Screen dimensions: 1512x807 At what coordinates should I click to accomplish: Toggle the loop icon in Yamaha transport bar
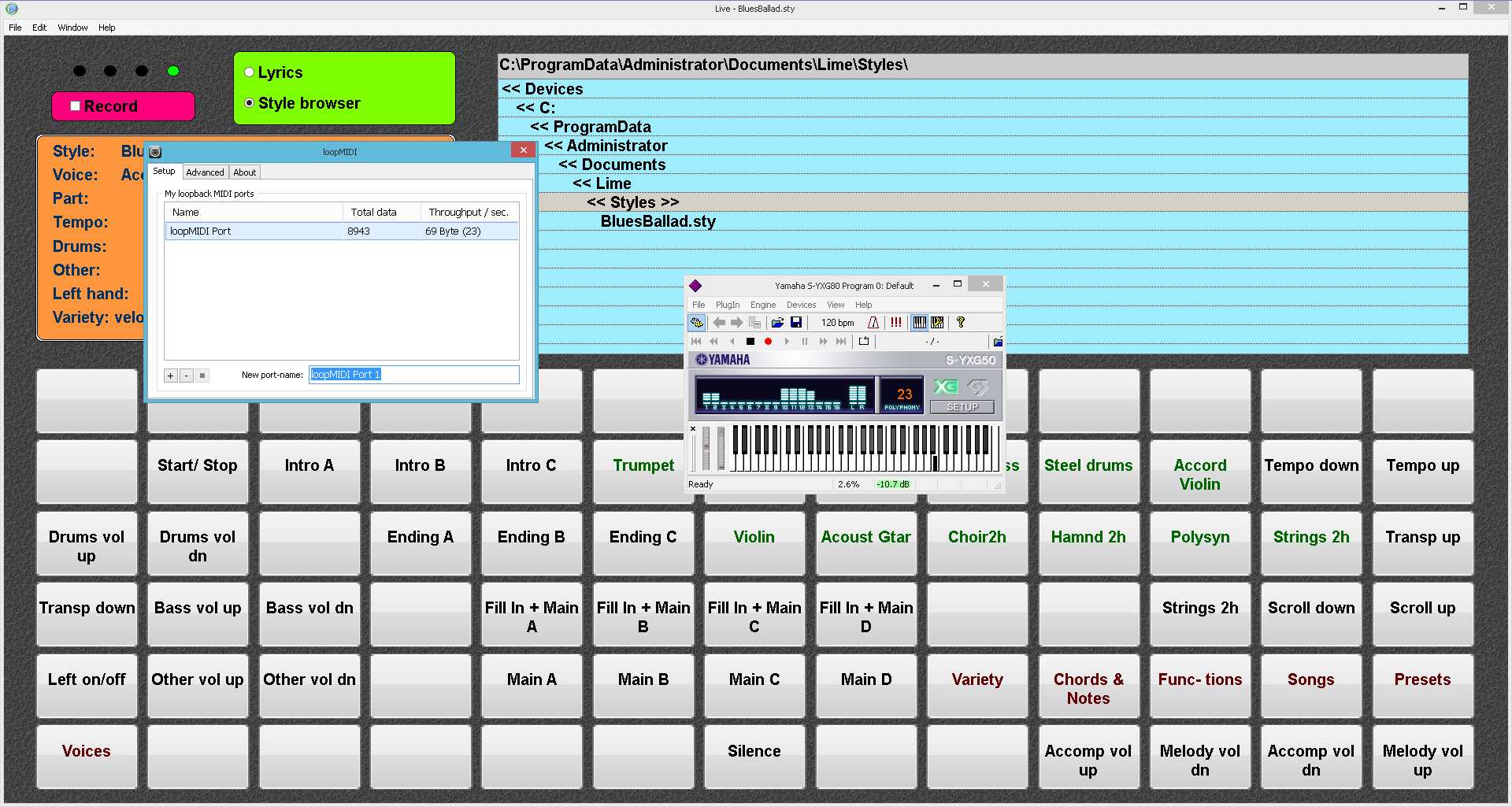(864, 342)
